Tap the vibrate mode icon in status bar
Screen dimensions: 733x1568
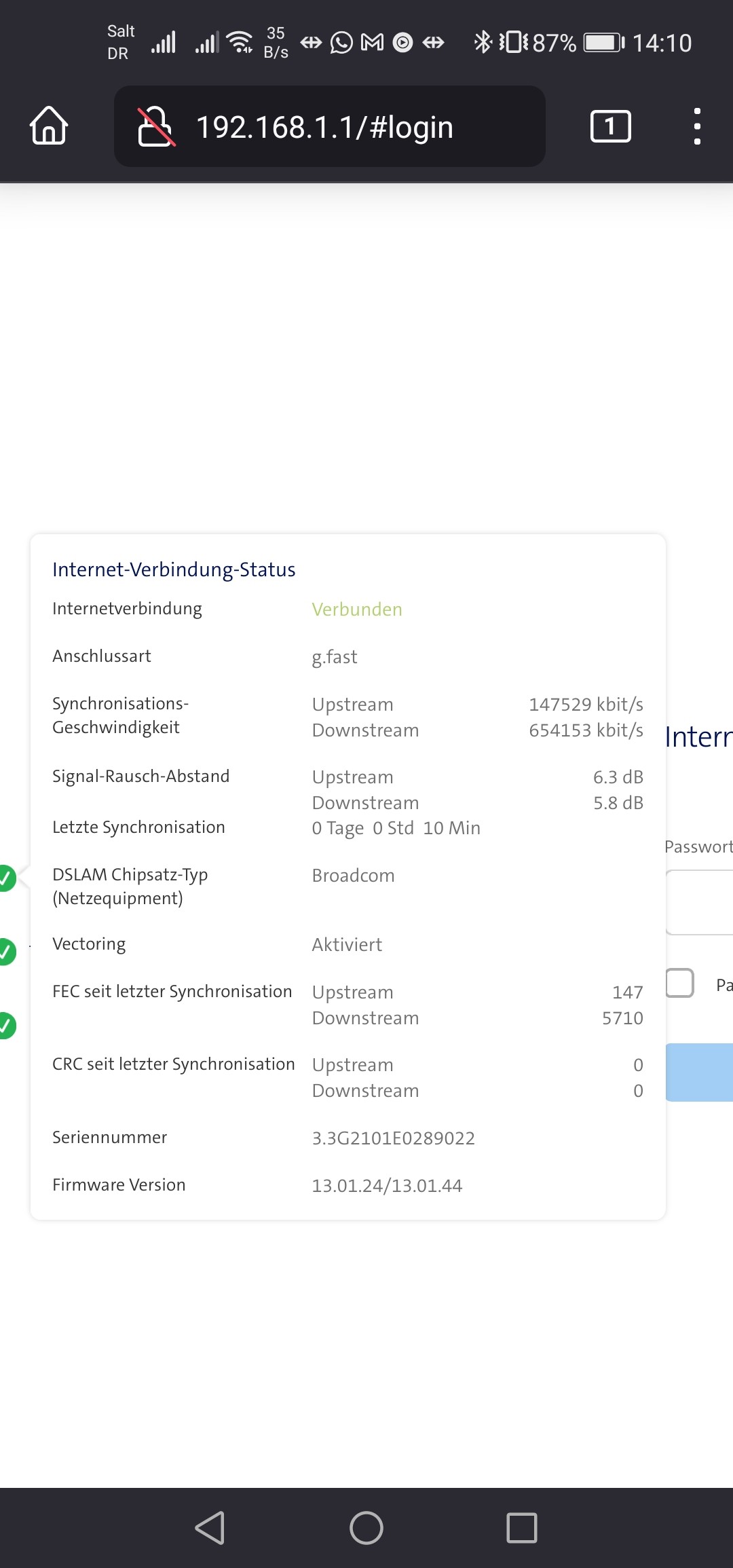pos(514,42)
